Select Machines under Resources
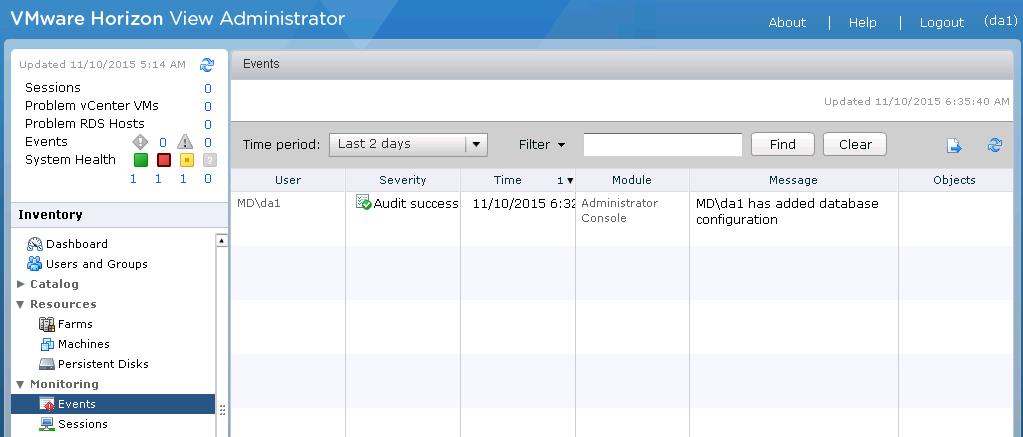 [x=83, y=344]
